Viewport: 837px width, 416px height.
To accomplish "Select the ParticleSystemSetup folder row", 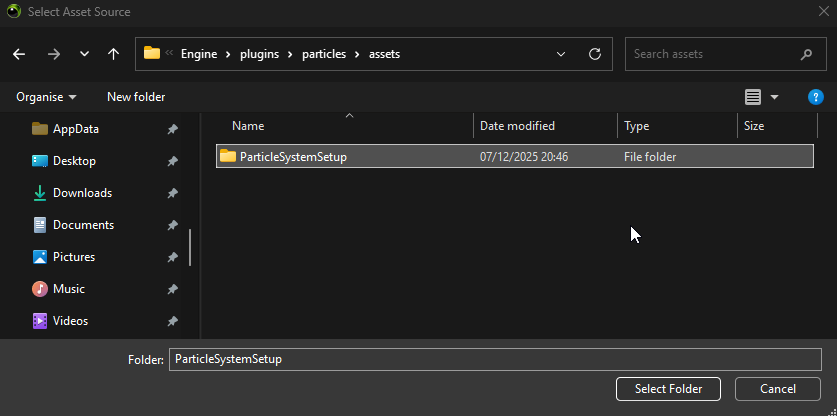I will pyautogui.click(x=515, y=156).
